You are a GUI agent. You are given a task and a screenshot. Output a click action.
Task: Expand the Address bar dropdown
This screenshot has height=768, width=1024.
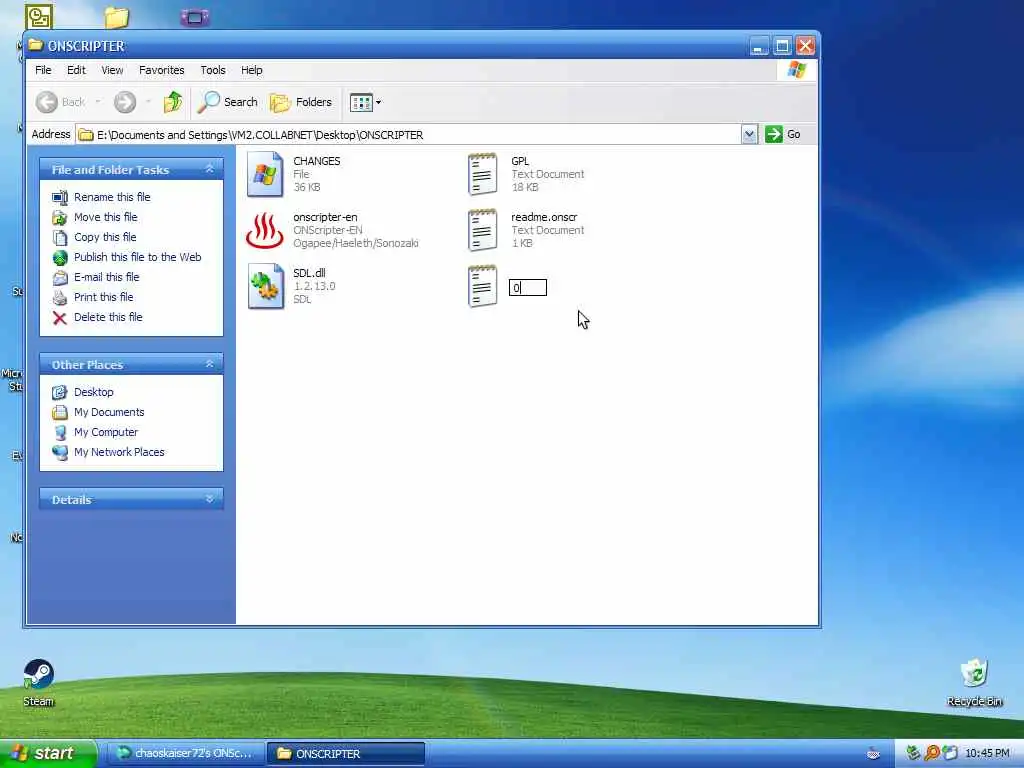(749, 135)
